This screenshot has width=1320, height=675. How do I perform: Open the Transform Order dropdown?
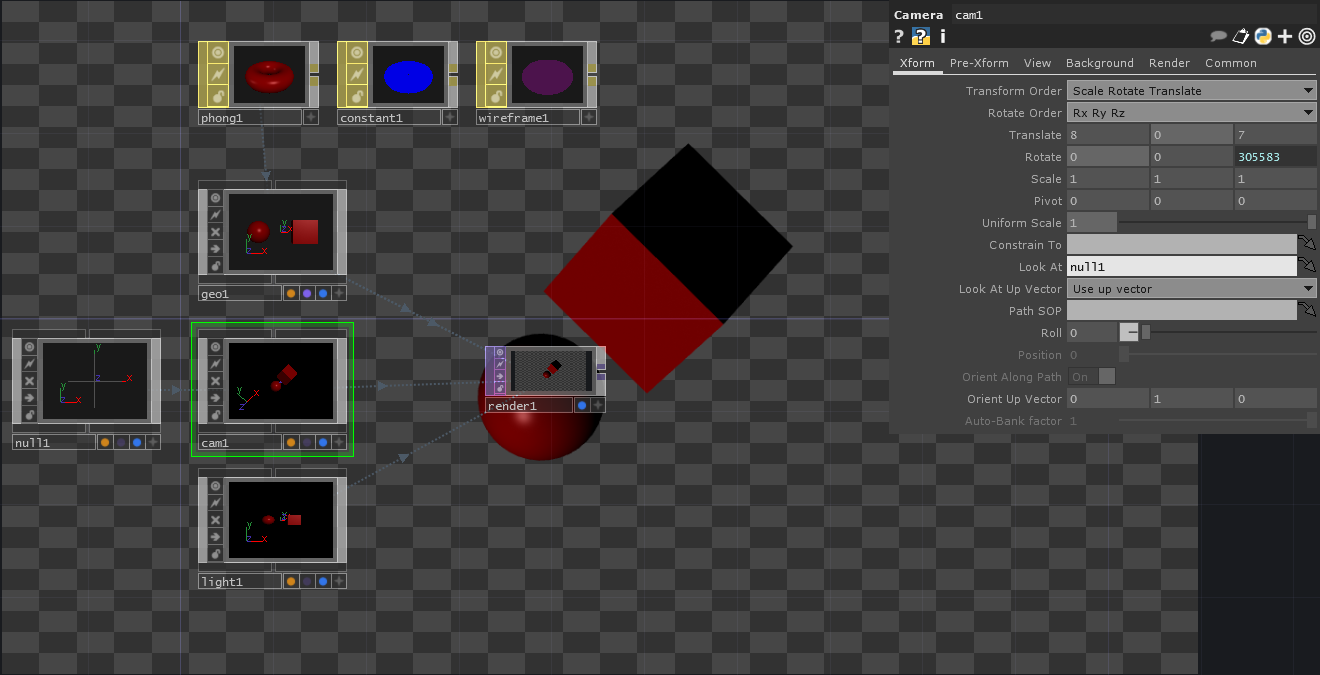click(x=1192, y=91)
